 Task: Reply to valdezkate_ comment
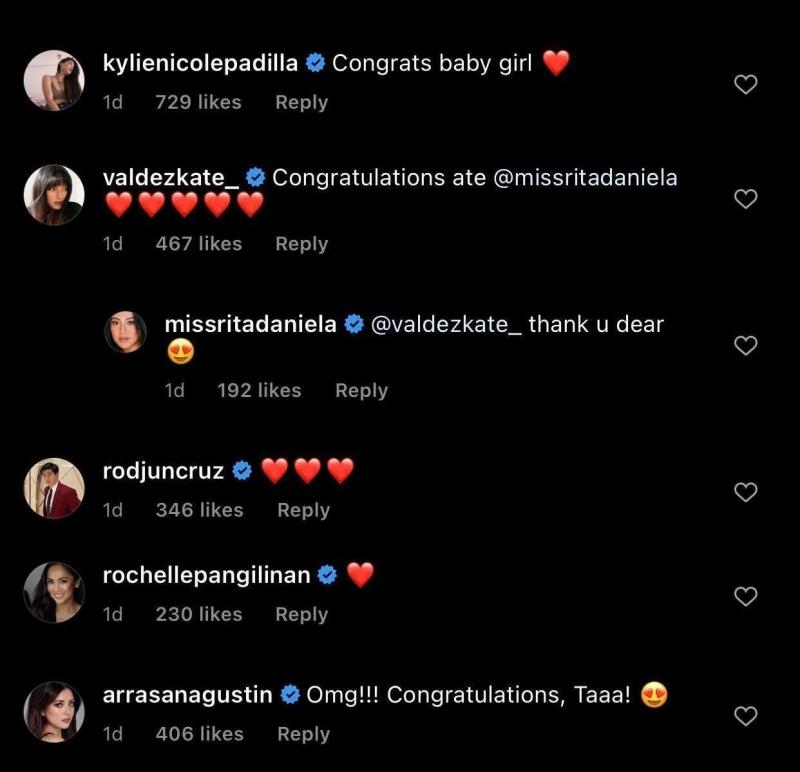[x=301, y=243]
